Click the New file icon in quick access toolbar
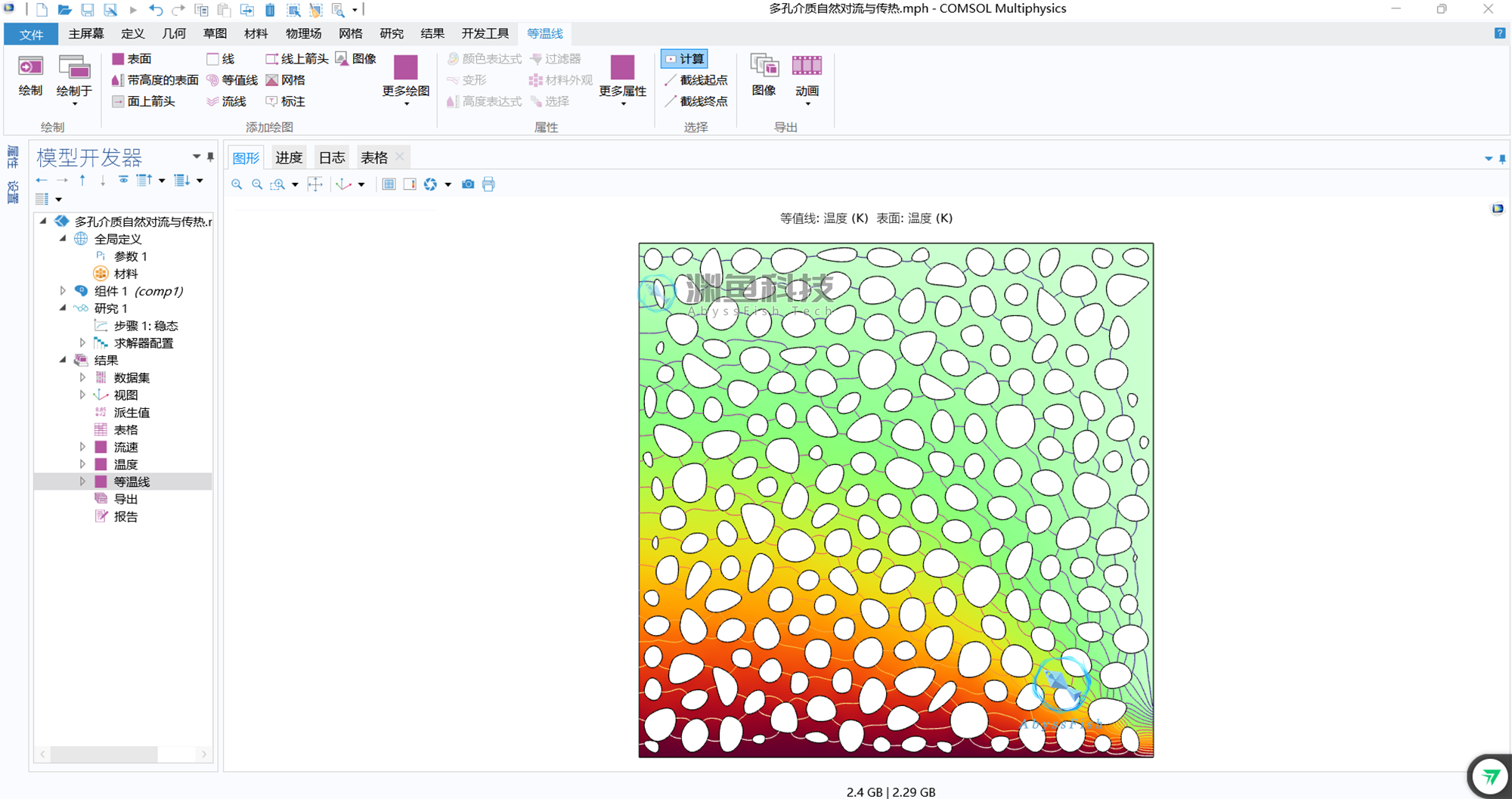Image resolution: width=1512 pixels, height=799 pixels. click(x=42, y=10)
